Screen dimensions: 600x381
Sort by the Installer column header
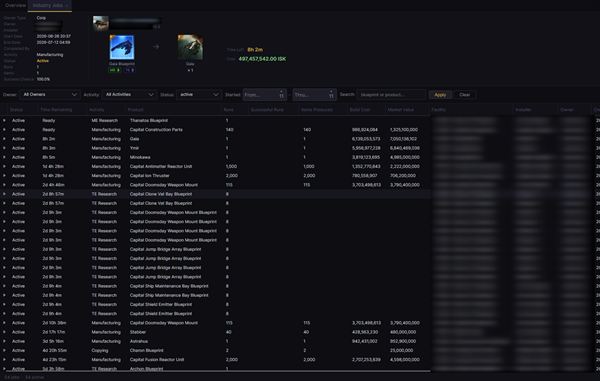(523, 110)
